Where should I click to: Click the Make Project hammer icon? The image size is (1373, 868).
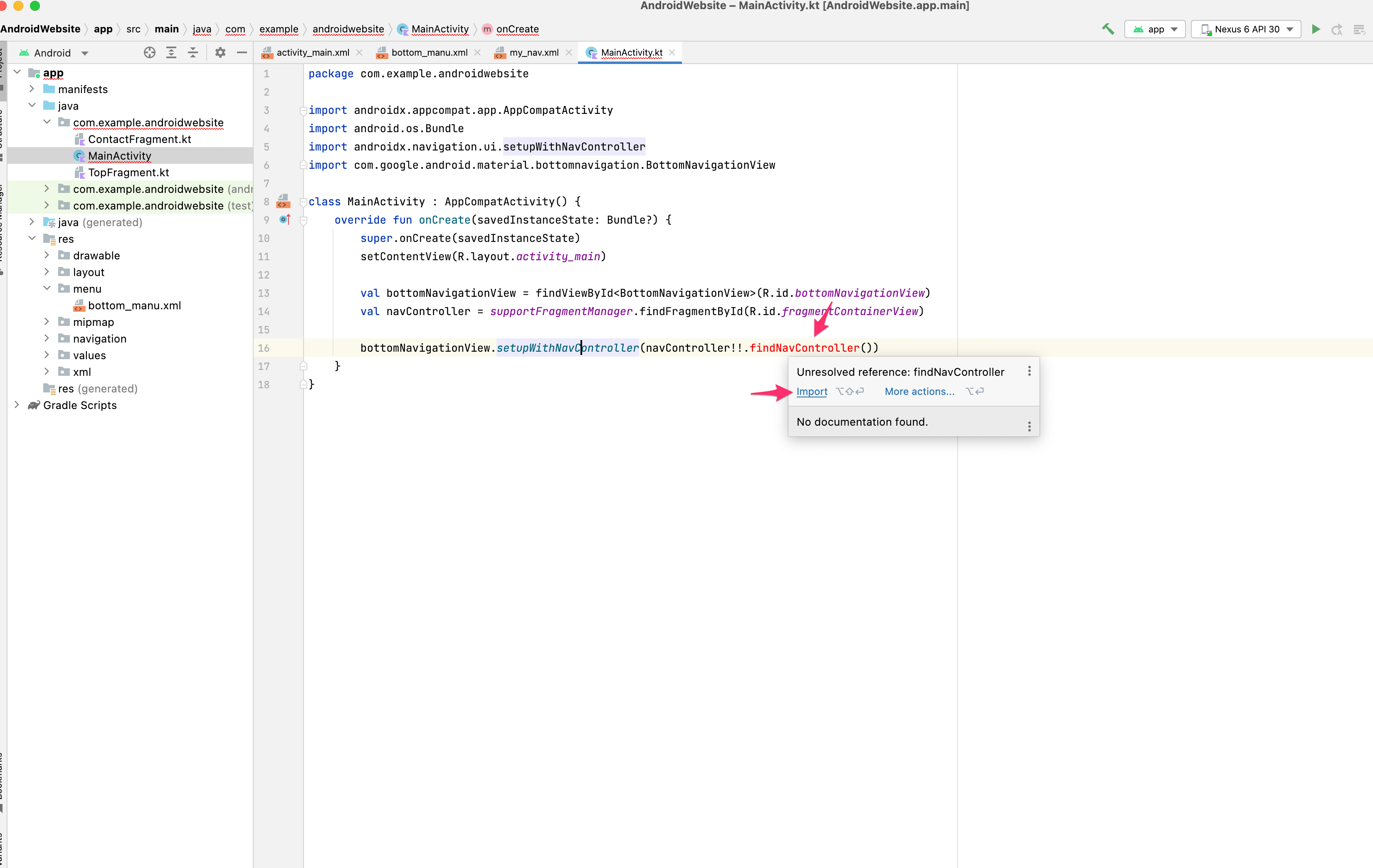click(1107, 29)
